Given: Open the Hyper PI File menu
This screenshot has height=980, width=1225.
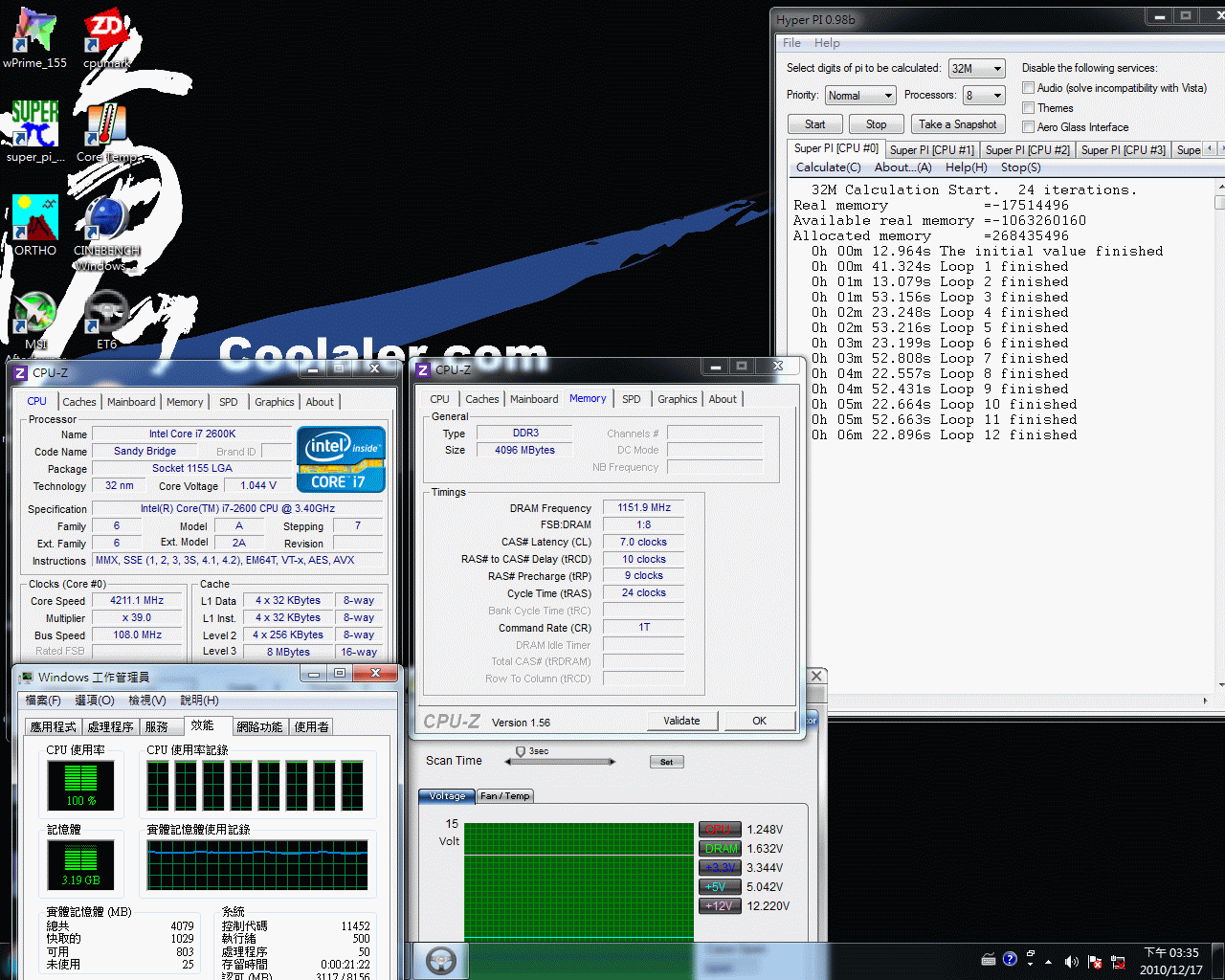Looking at the screenshot, I should click(x=791, y=43).
